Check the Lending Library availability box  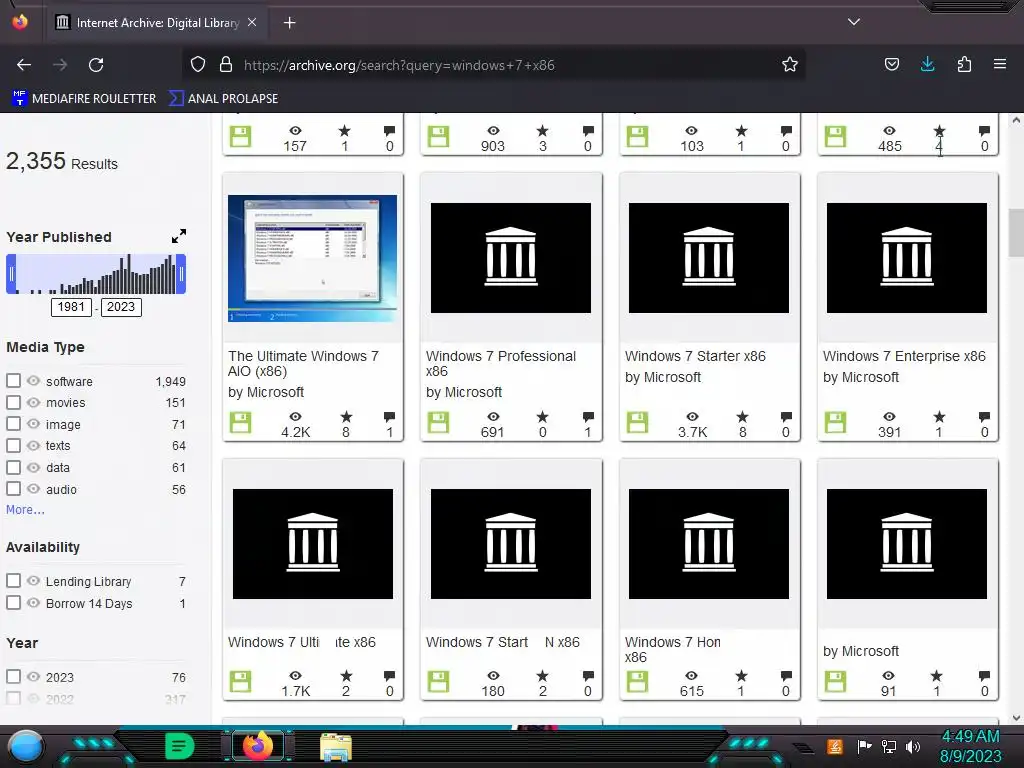pos(13,581)
